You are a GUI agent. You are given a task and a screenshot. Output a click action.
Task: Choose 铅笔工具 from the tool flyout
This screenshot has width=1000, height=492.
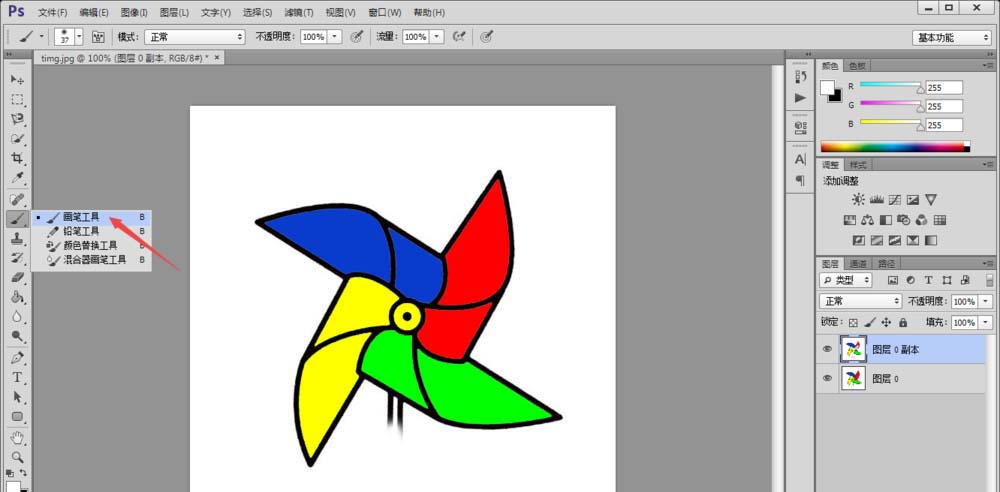click(x=81, y=231)
